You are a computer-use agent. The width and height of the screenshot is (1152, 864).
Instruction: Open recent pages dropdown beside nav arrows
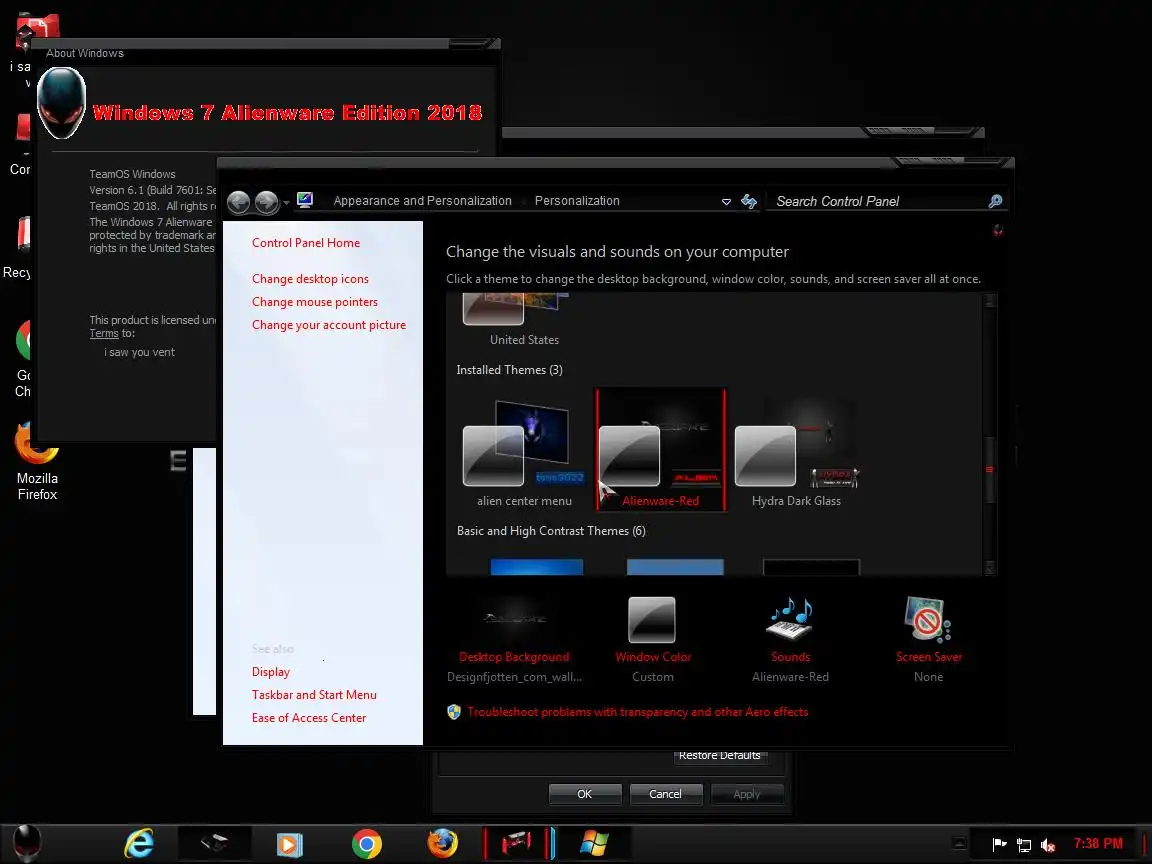tap(286, 203)
